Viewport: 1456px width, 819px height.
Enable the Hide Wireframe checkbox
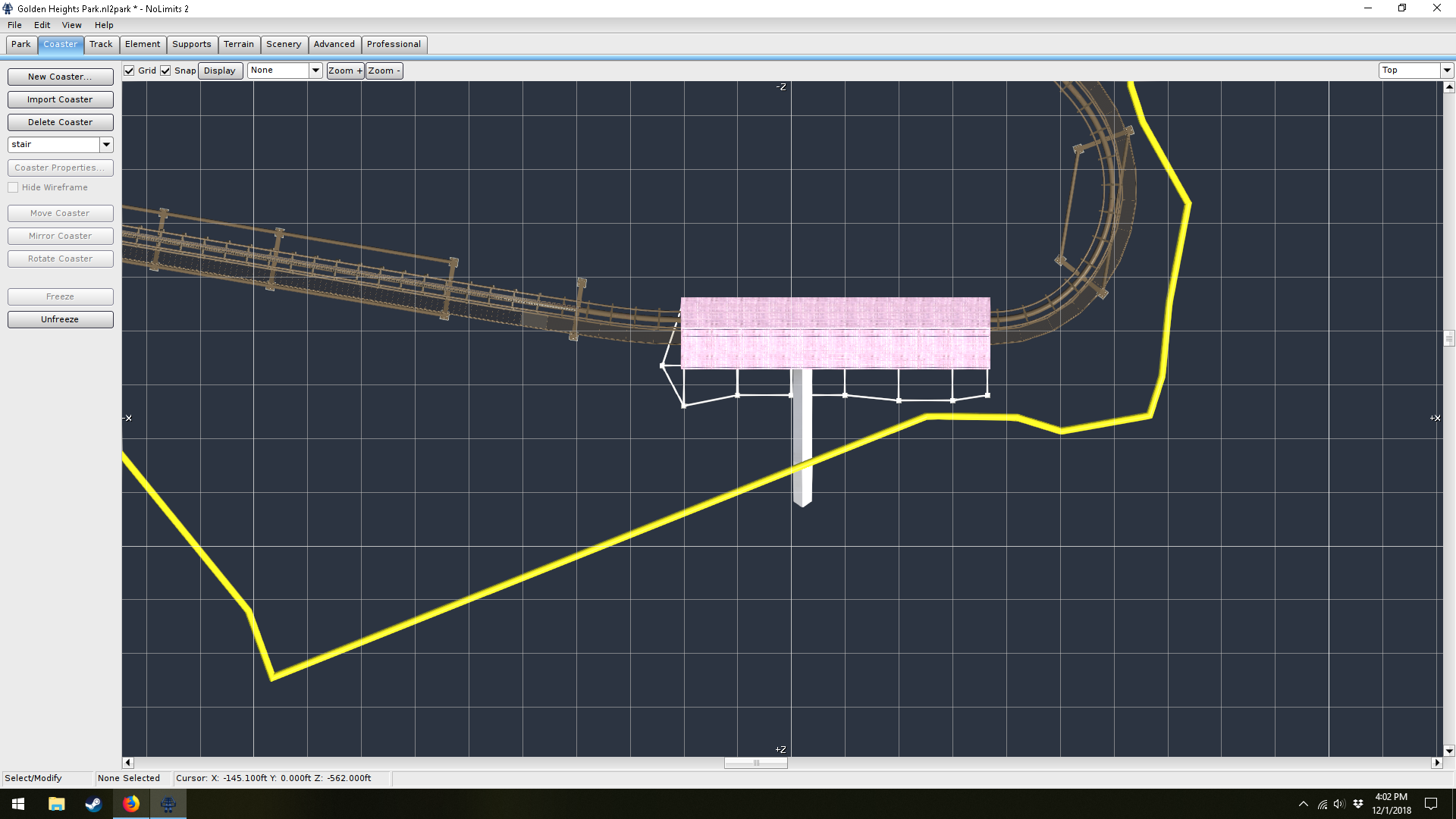point(13,187)
